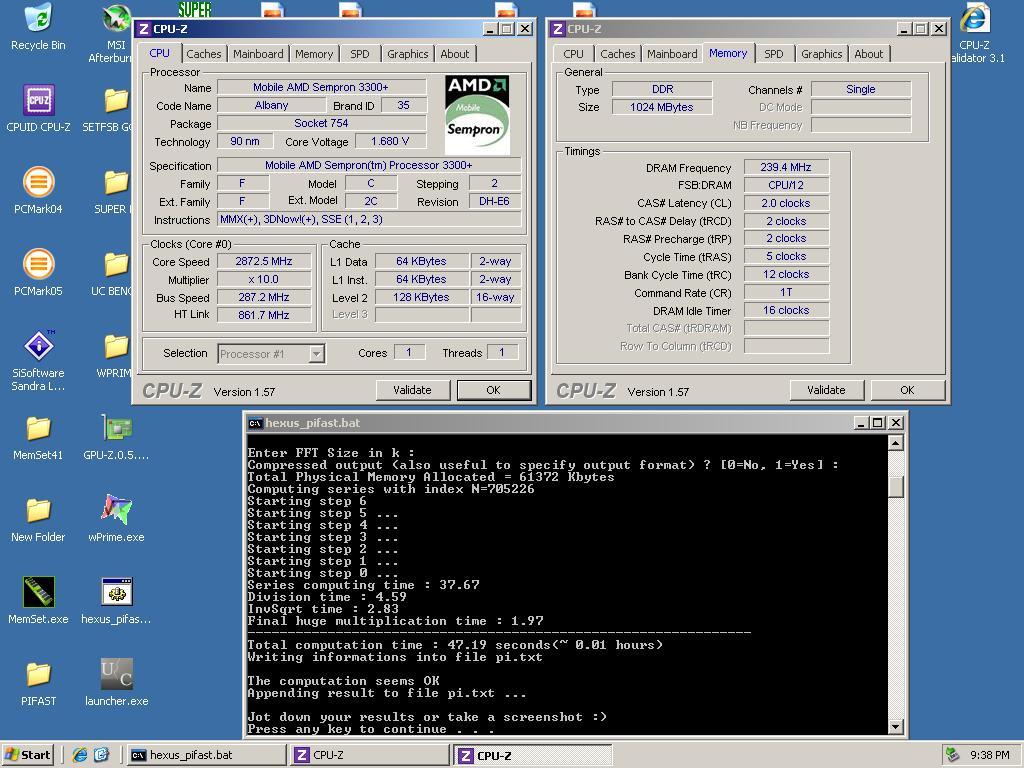Click the AMD Mobile Sempron logo
Viewport: 1024px width, 768px height.
(477, 115)
